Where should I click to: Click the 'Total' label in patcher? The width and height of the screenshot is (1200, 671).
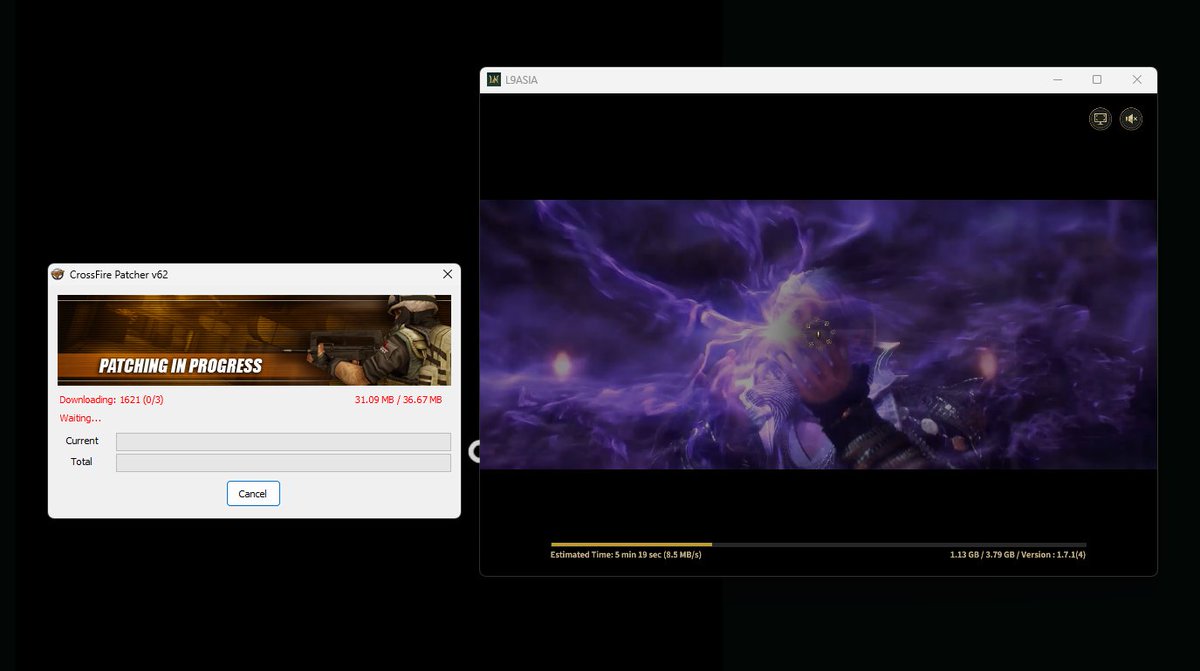pos(81,462)
